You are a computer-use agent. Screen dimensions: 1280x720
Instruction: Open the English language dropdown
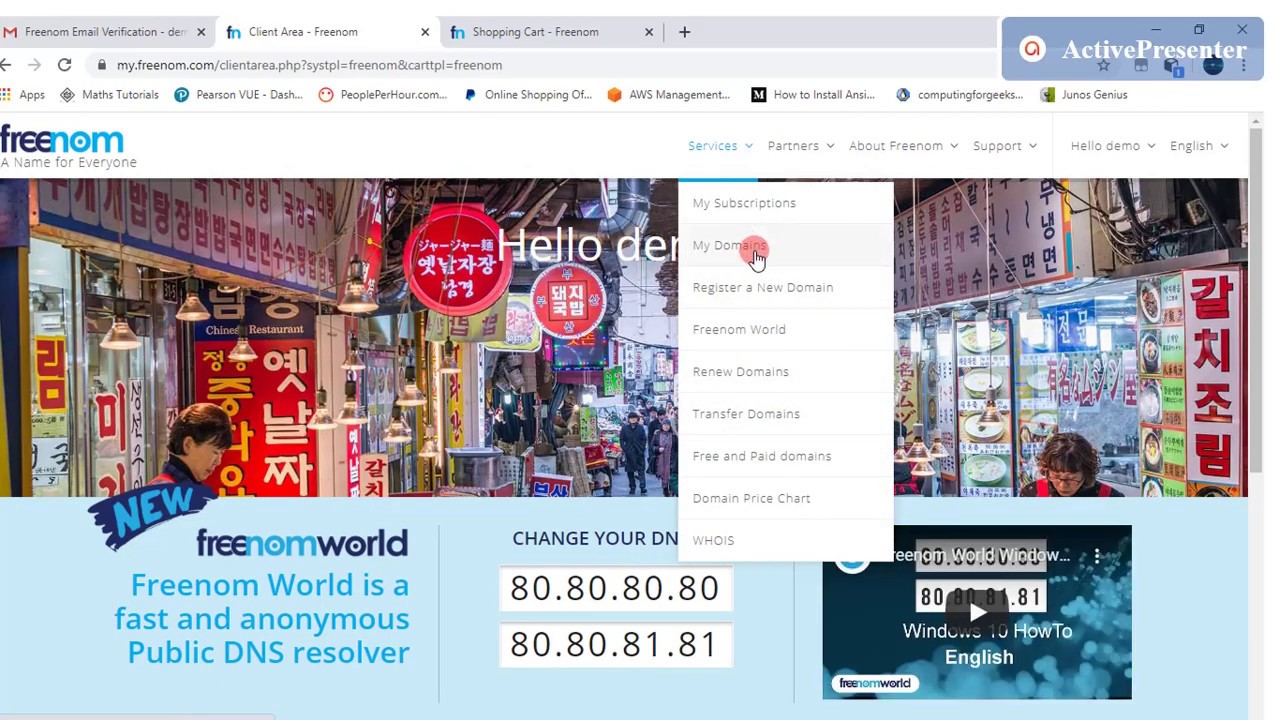pos(1199,146)
